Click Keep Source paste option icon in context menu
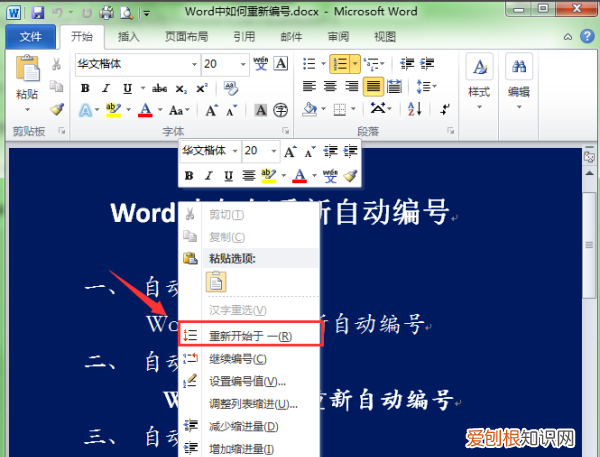 tap(216, 282)
